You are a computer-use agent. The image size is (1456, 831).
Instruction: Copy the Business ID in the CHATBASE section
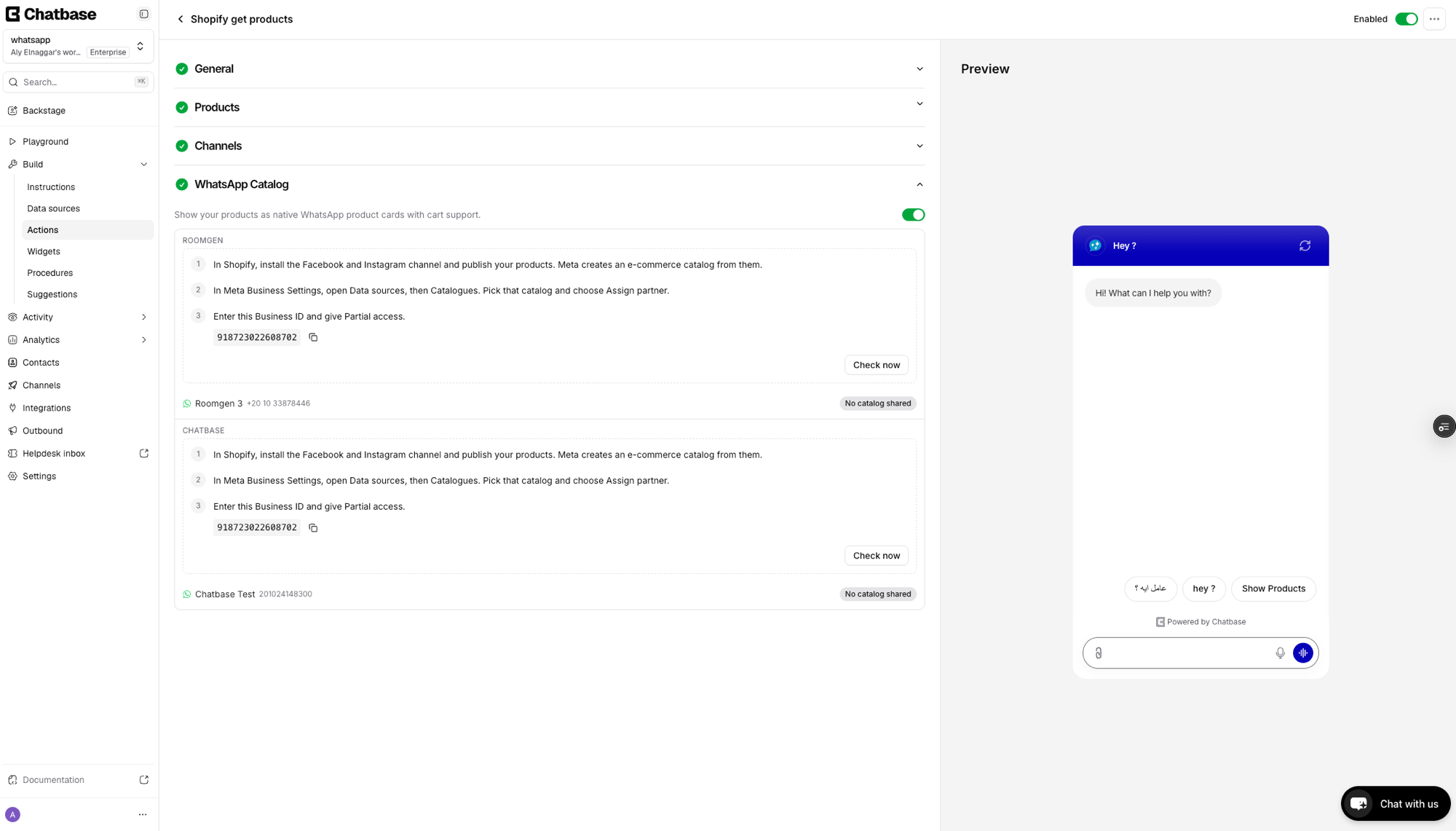pyautogui.click(x=313, y=527)
